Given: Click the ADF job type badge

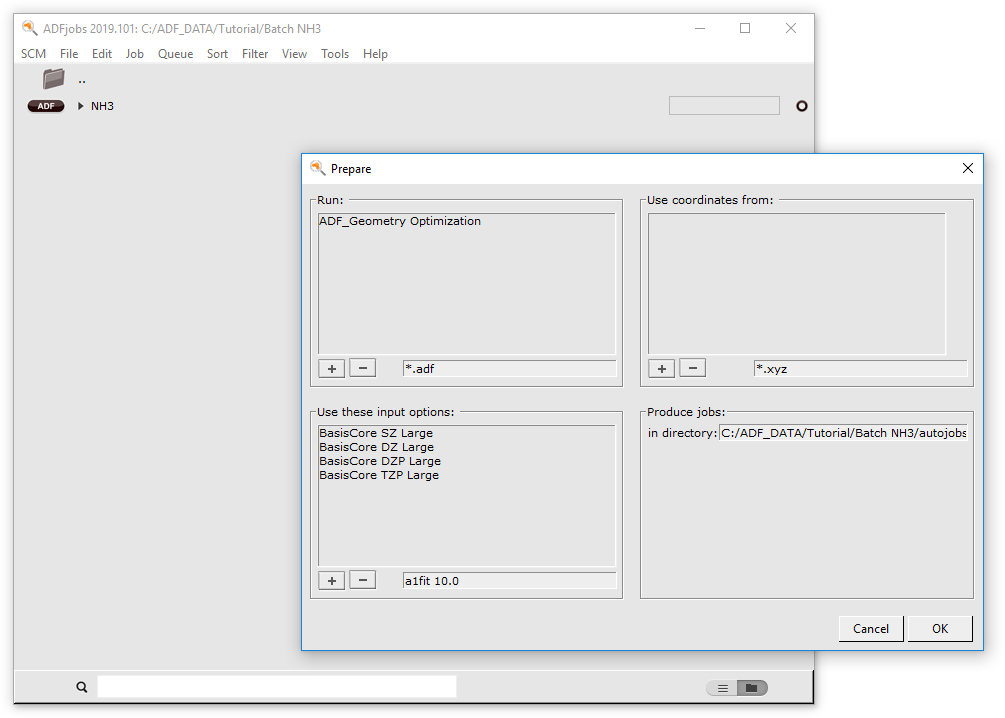Looking at the screenshot, I should coord(45,105).
